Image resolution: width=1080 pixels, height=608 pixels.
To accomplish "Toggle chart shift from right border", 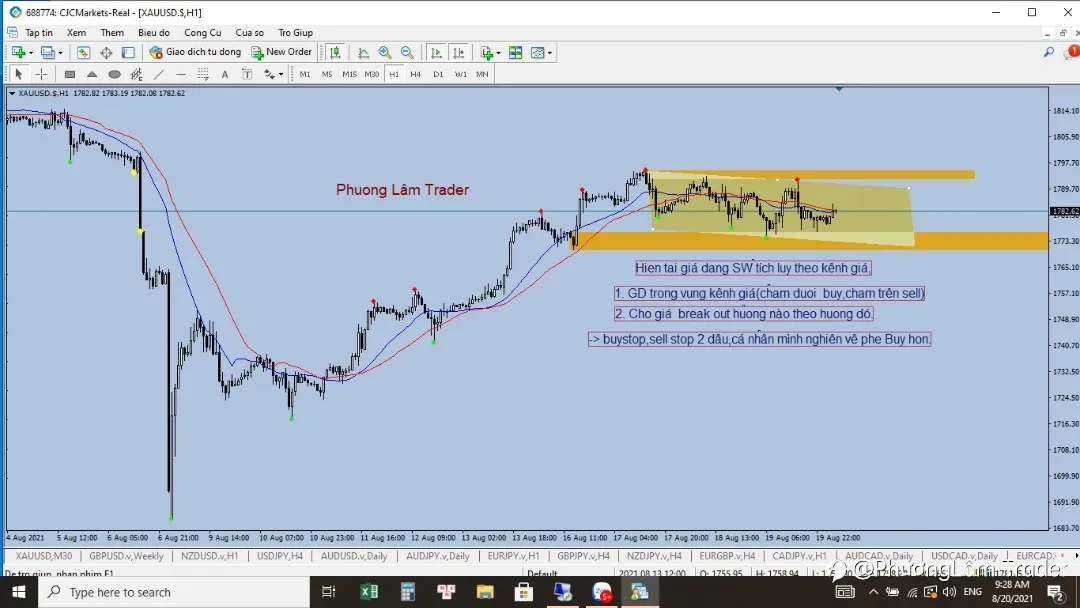I will click(458, 52).
